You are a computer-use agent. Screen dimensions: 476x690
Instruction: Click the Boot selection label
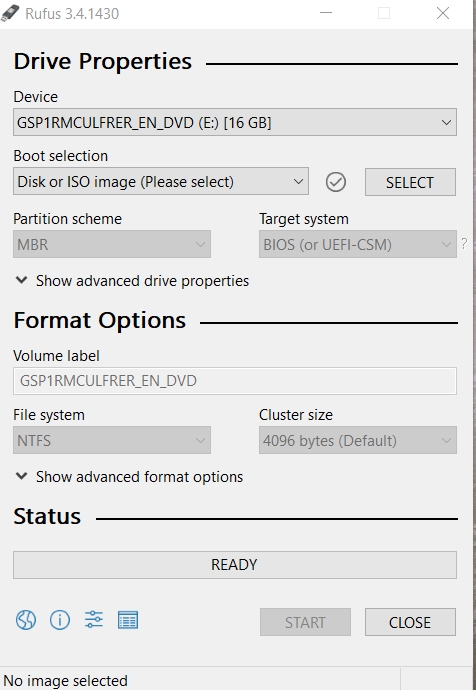point(61,156)
